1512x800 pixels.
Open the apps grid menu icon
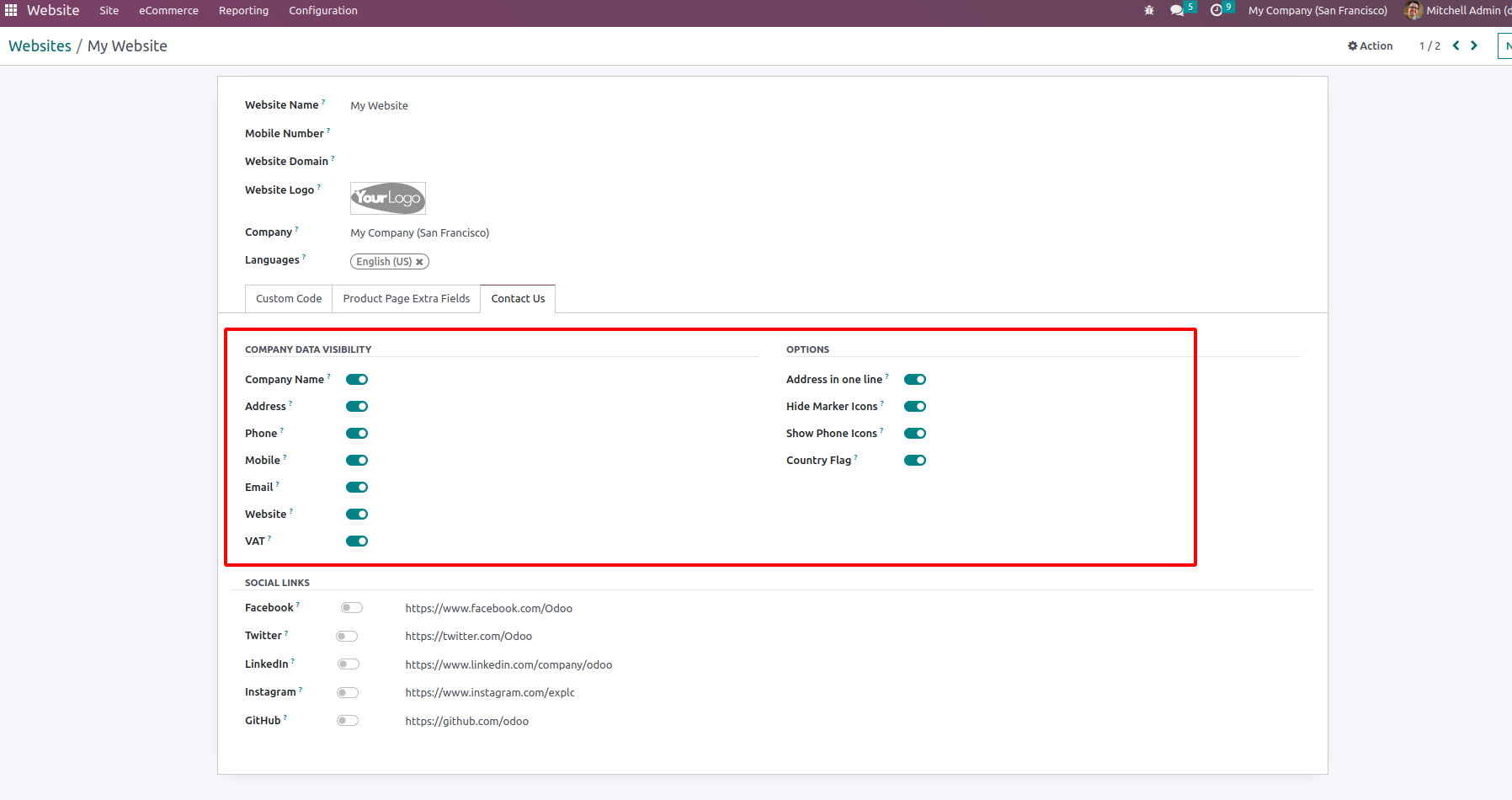pos(11,10)
